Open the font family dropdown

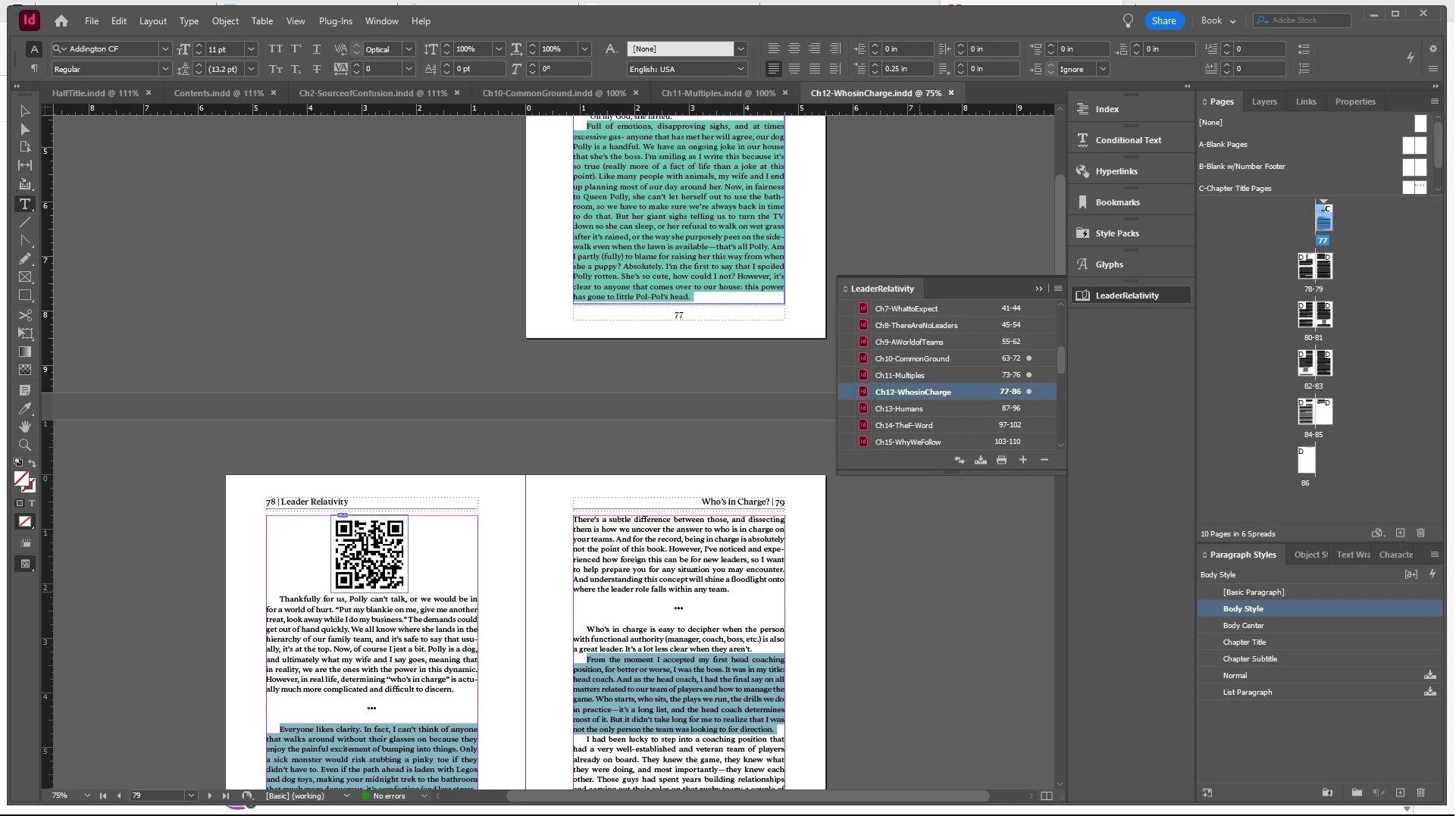[x=164, y=49]
